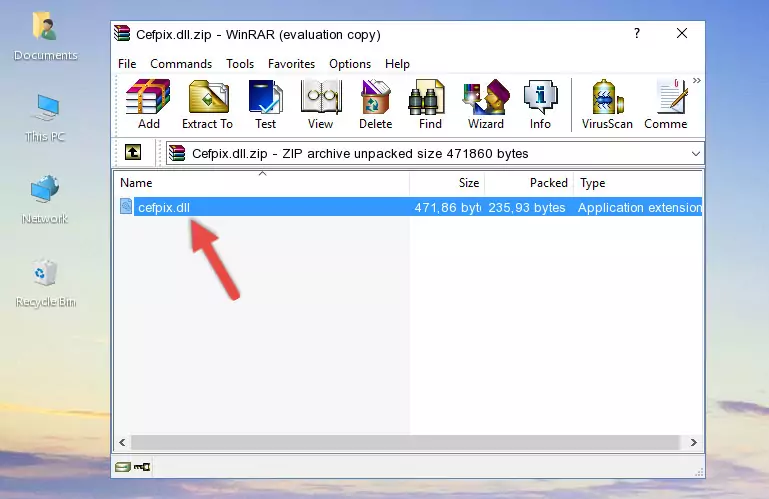The width and height of the screenshot is (769, 499).
Task: Select the cefpix.dll file row
Action: [409, 207]
